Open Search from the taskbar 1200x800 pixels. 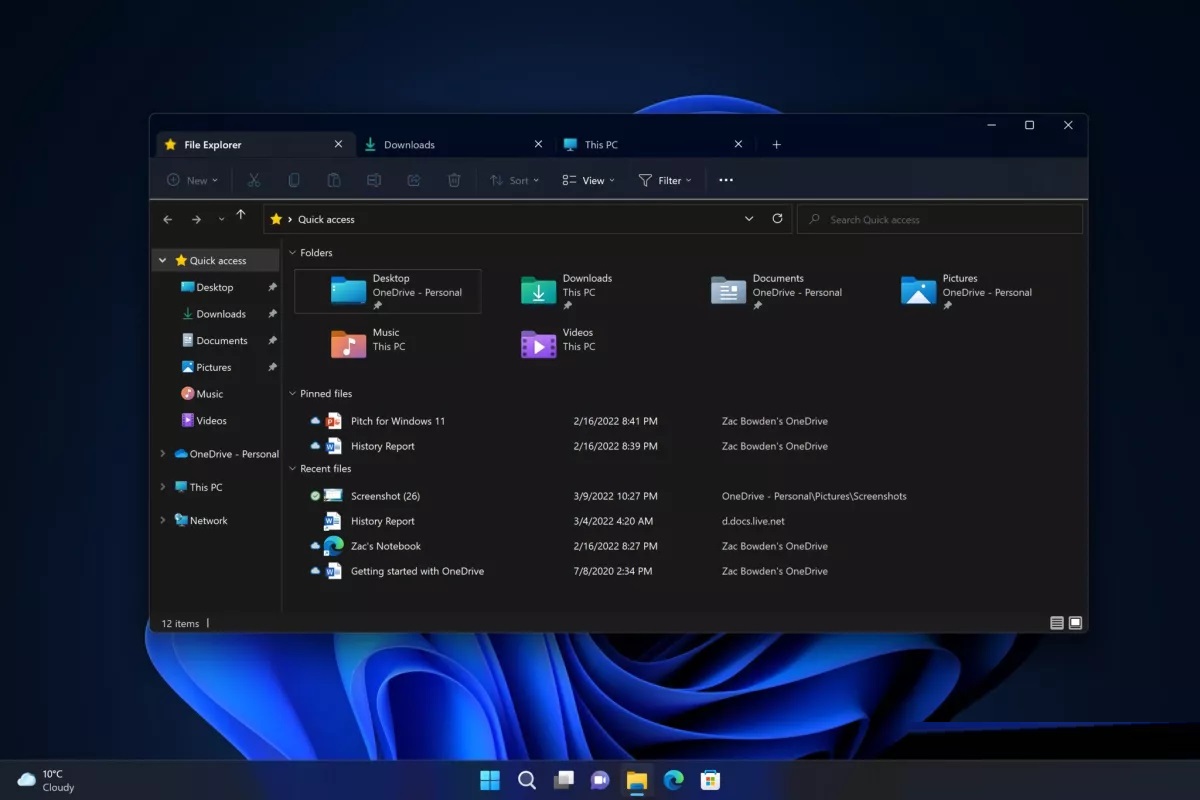[527, 780]
